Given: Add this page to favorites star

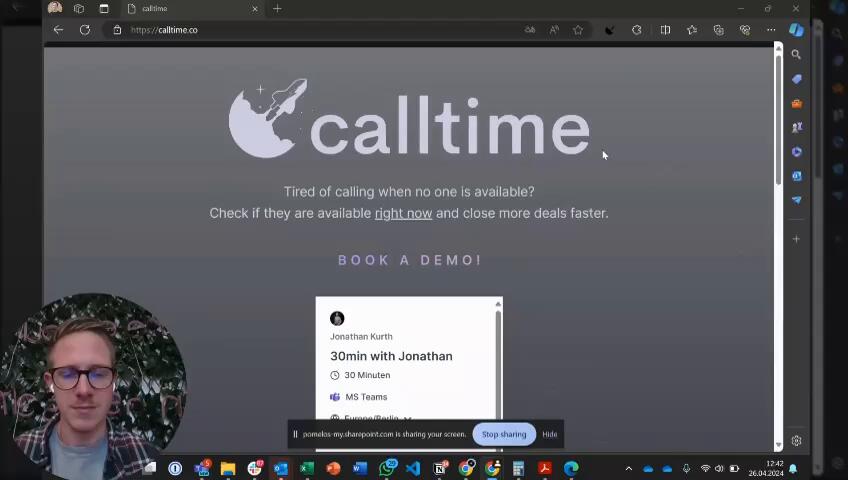Looking at the screenshot, I should tap(578, 30).
